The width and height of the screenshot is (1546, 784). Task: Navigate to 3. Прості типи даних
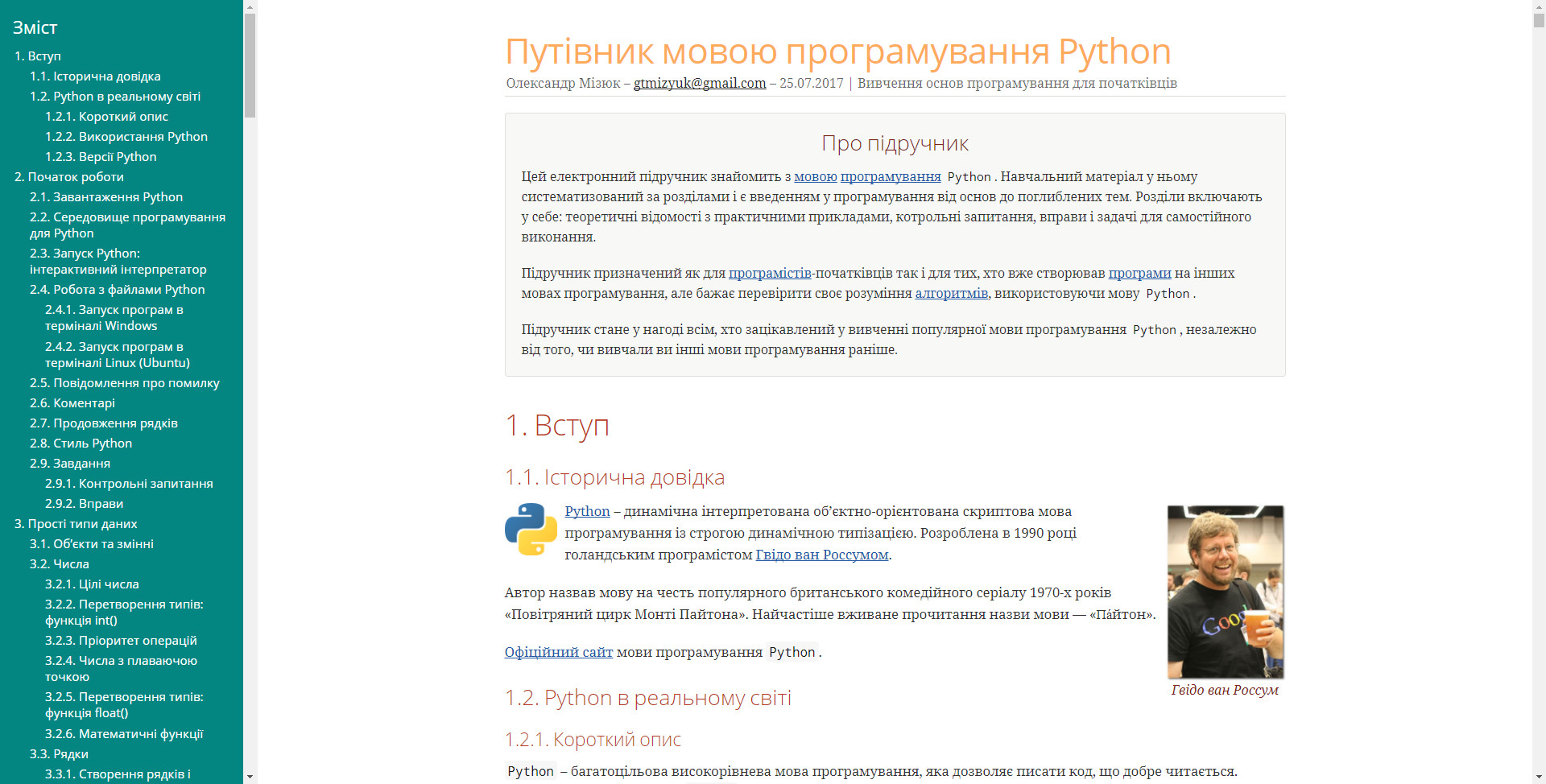point(76,524)
